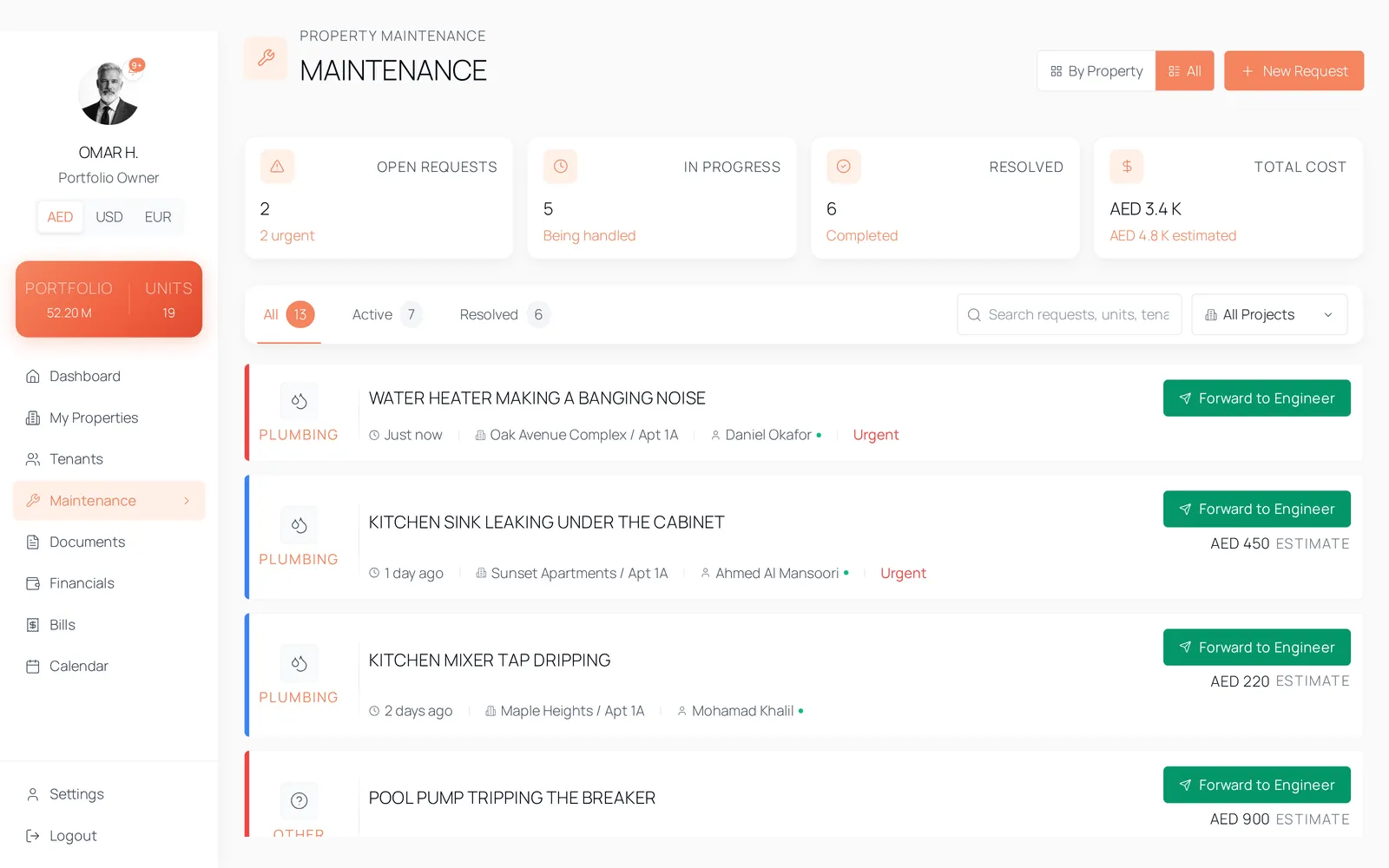Navigate to Financials
This screenshot has height=868, width=1389.
(x=109, y=583)
